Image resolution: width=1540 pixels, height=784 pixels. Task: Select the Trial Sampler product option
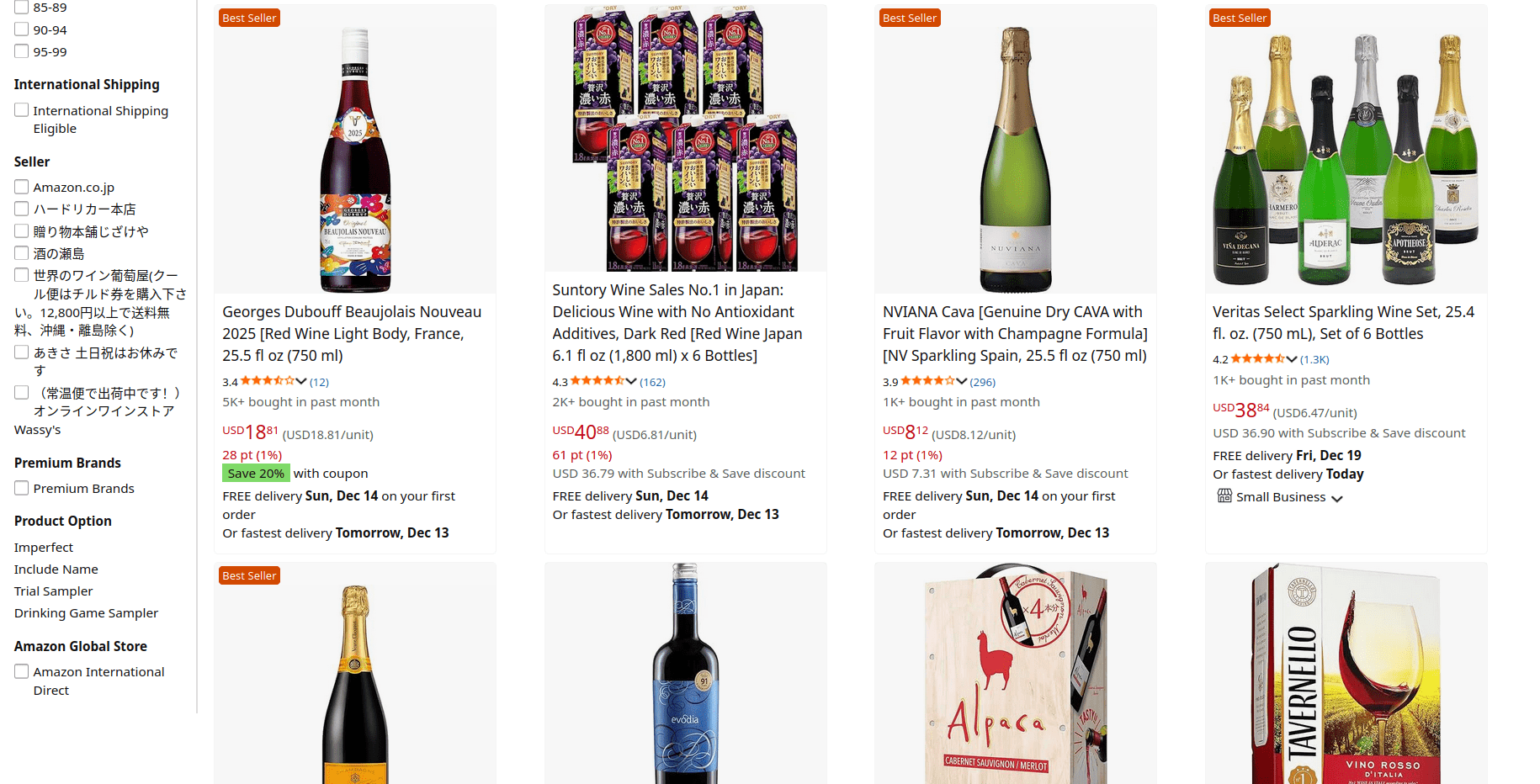tap(53, 591)
